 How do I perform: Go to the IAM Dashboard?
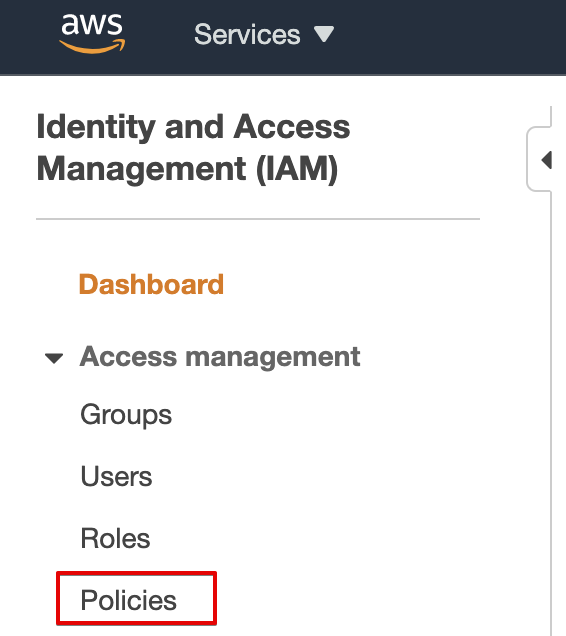[151, 284]
